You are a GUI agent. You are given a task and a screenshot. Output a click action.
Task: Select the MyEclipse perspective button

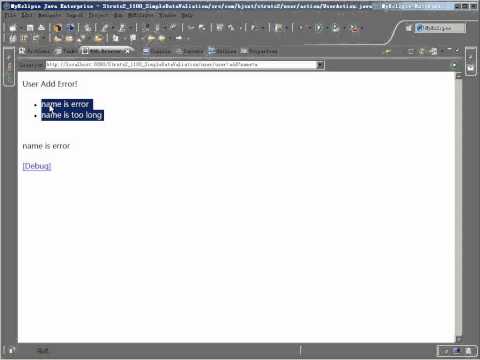point(440,28)
